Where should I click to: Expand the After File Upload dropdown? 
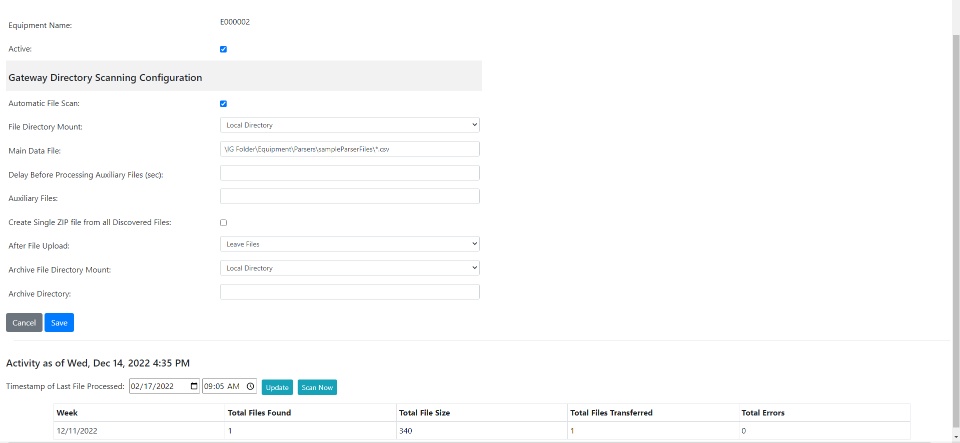[349, 244]
